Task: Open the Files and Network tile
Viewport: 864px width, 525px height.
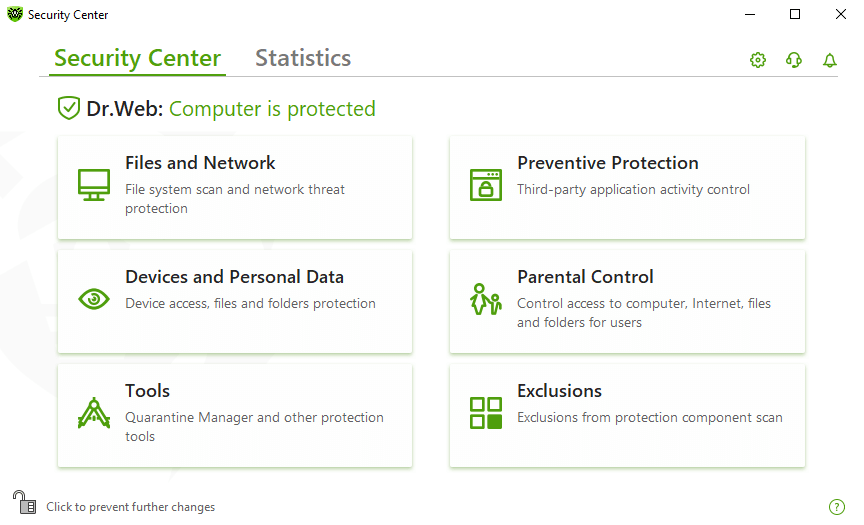Action: pyautogui.click(x=235, y=187)
